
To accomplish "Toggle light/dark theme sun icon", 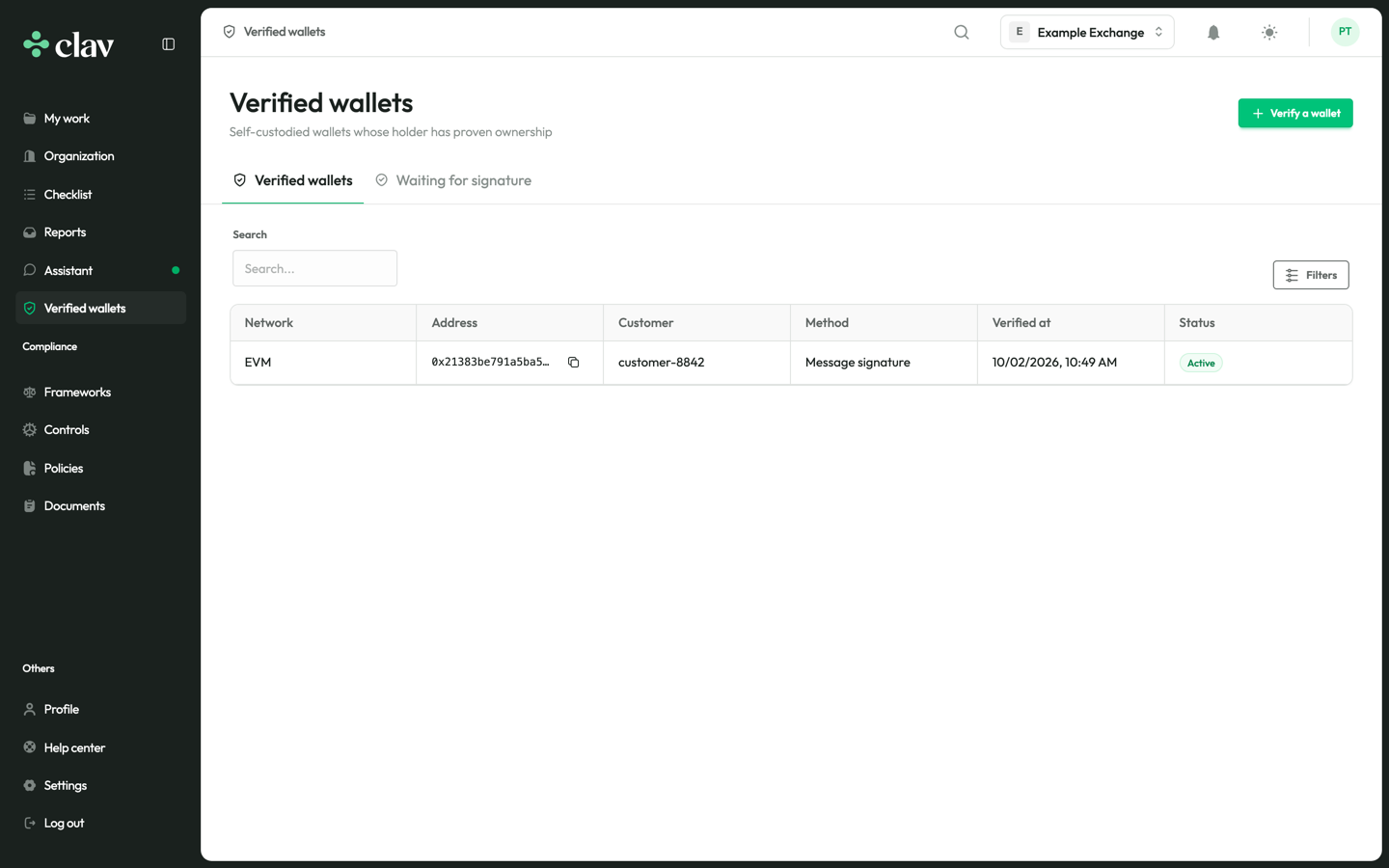I will [1269, 32].
